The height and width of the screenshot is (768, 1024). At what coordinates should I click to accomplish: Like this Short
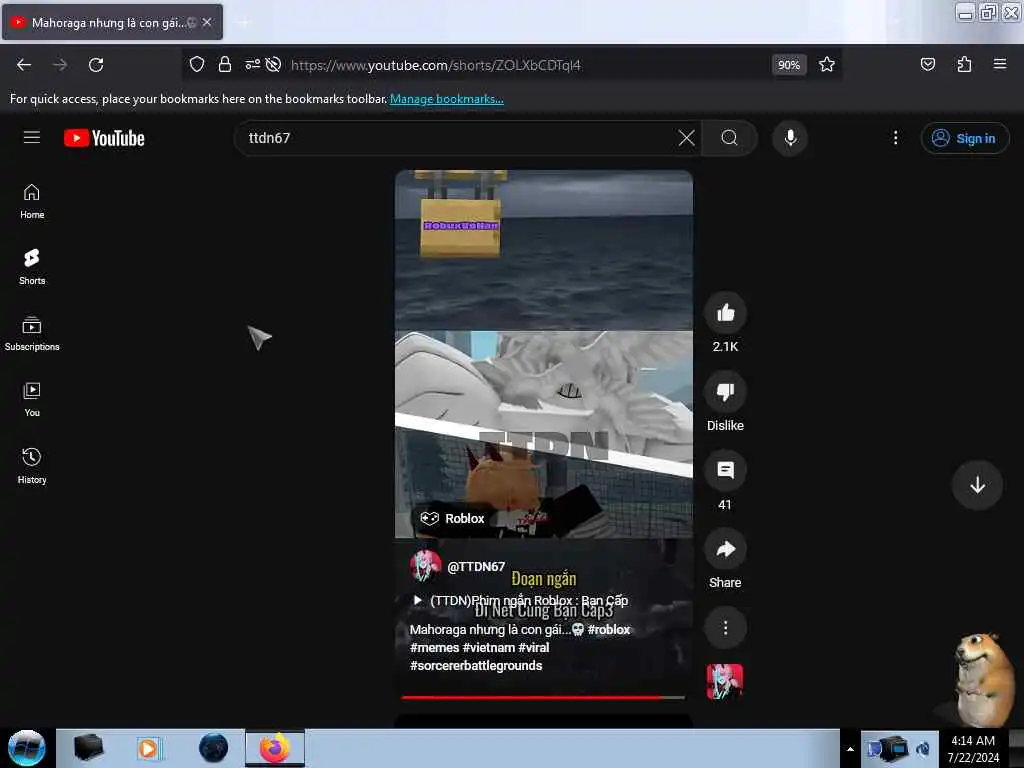click(x=725, y=314)
